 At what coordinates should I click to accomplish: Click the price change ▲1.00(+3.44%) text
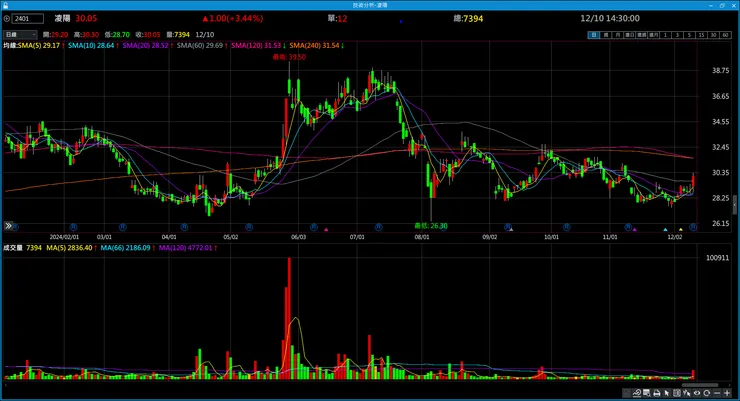click(232, 18)
